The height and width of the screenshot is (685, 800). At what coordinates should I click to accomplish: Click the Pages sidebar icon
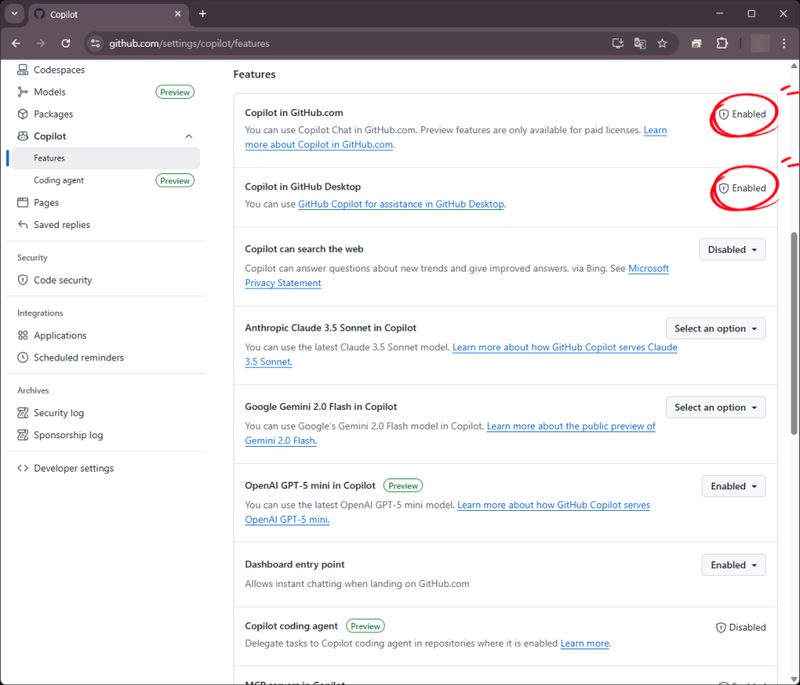22,202
